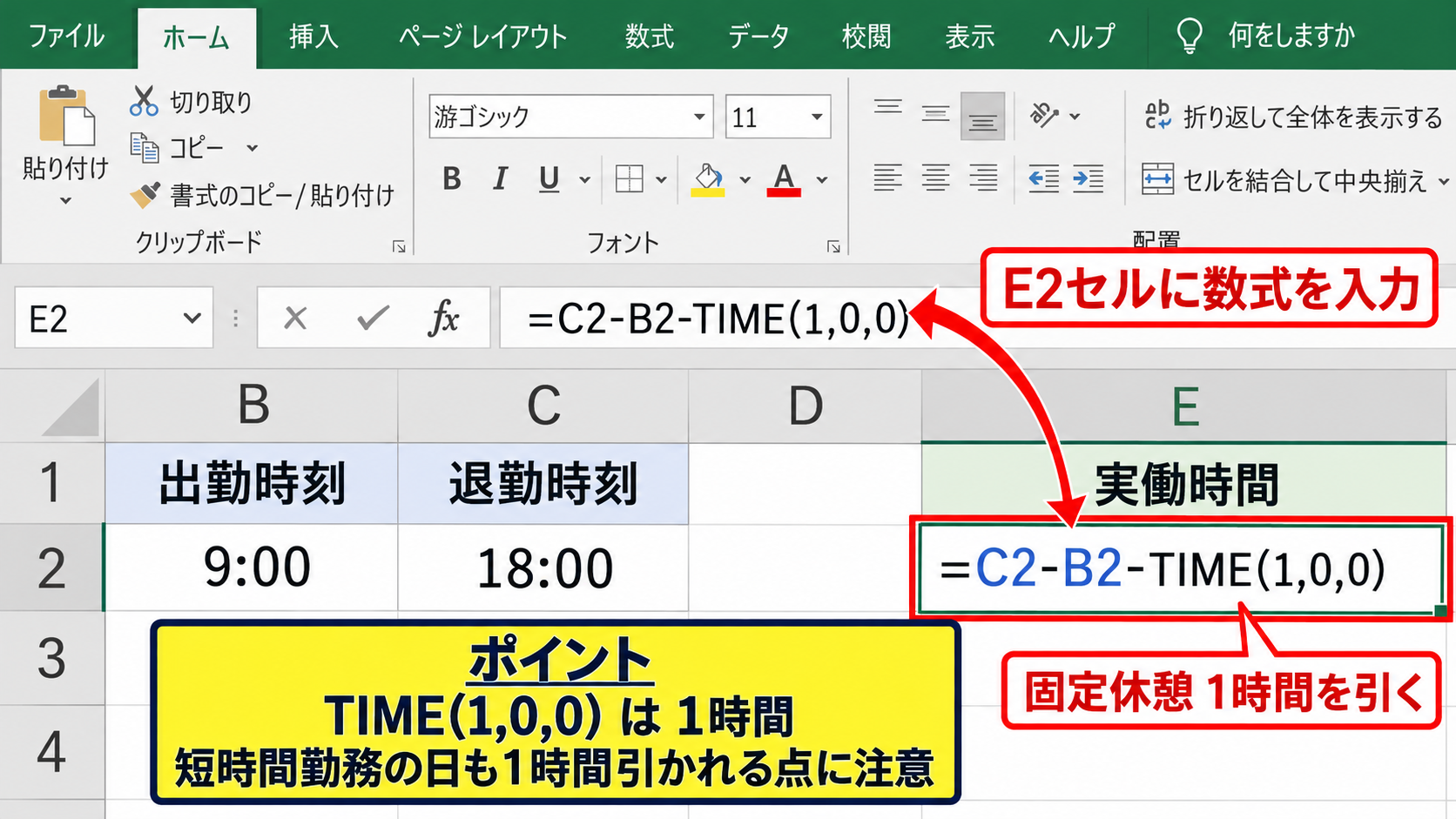This screenshot has width=1456, height=819.
Task: Click the lightbulb Tell Me icon
Action: pos(1190,37)
